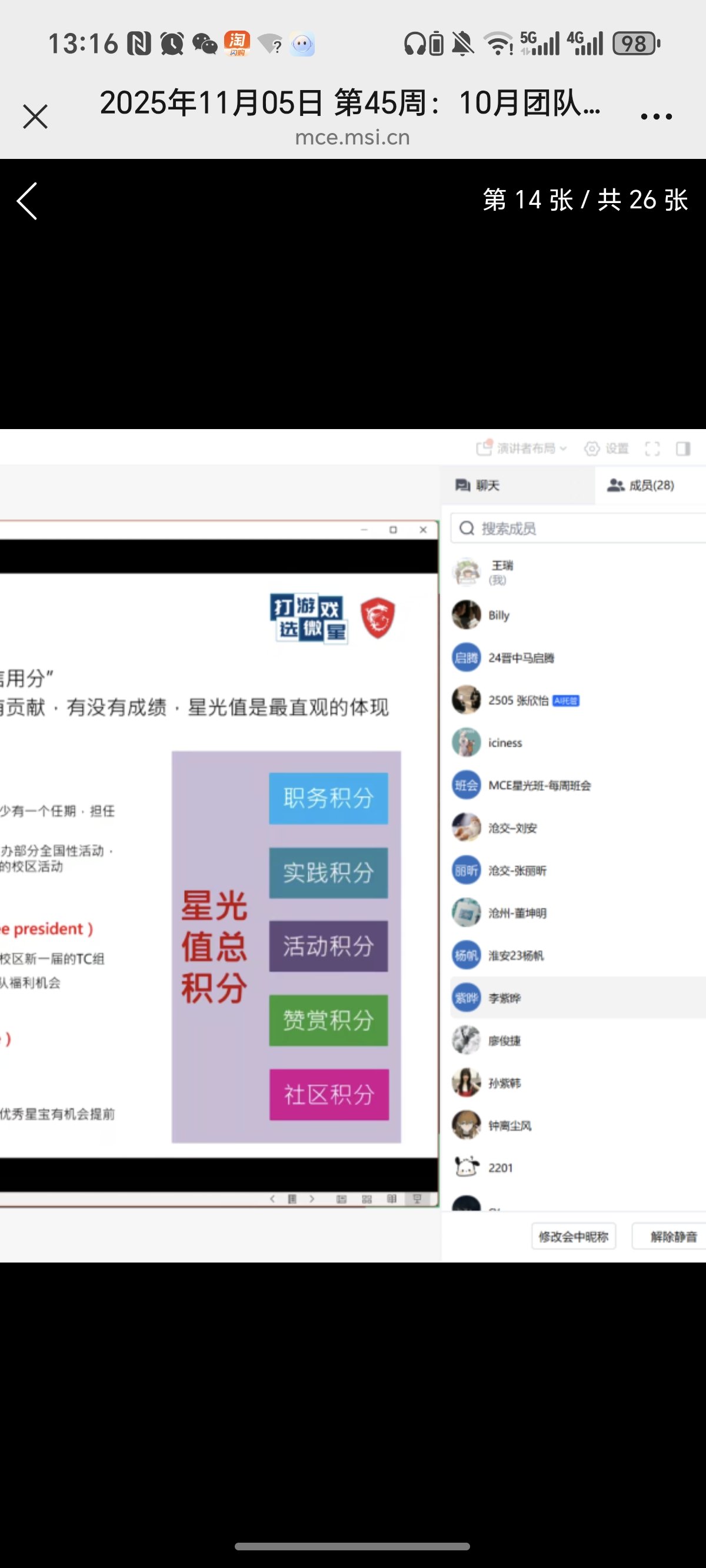Open the three-dot more options menu
706x1568 pixels.
(656, 117)
